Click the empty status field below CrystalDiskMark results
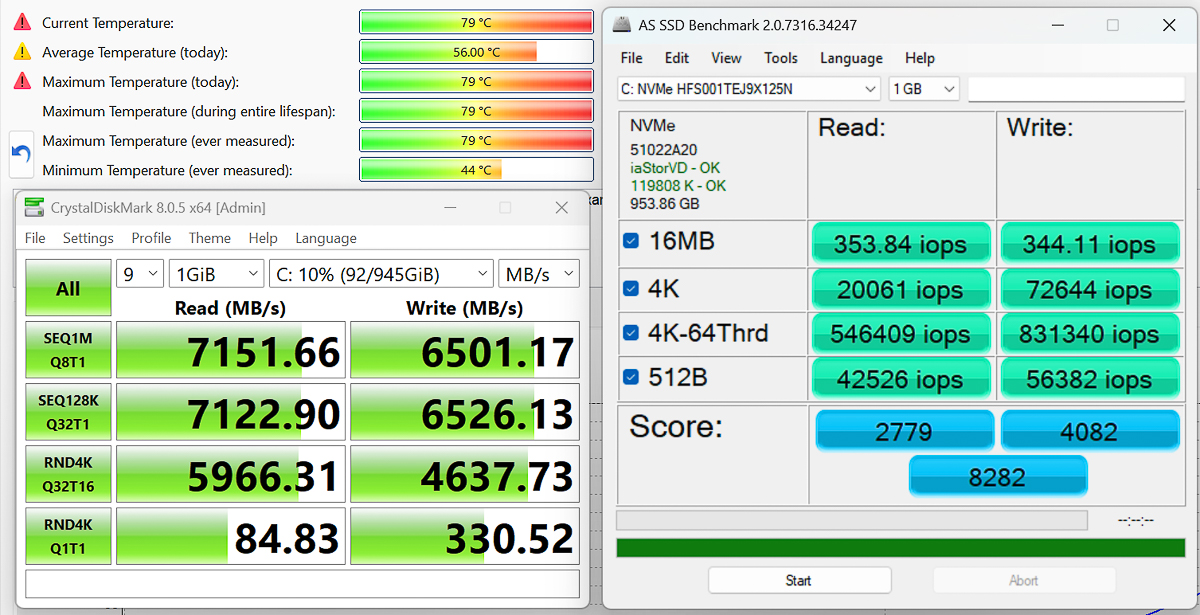Image resolution: width=1200 pixels, height=615 pixels. point(302,583)
